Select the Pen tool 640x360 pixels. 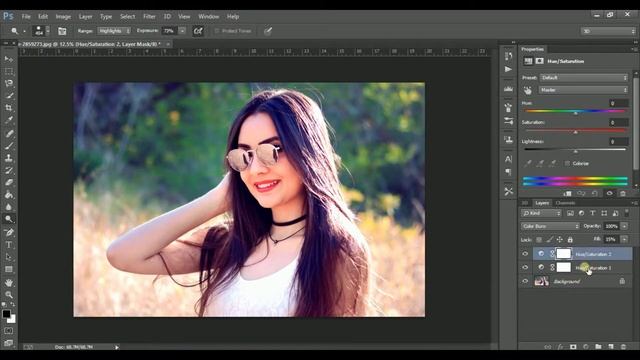tap(9, 232)
